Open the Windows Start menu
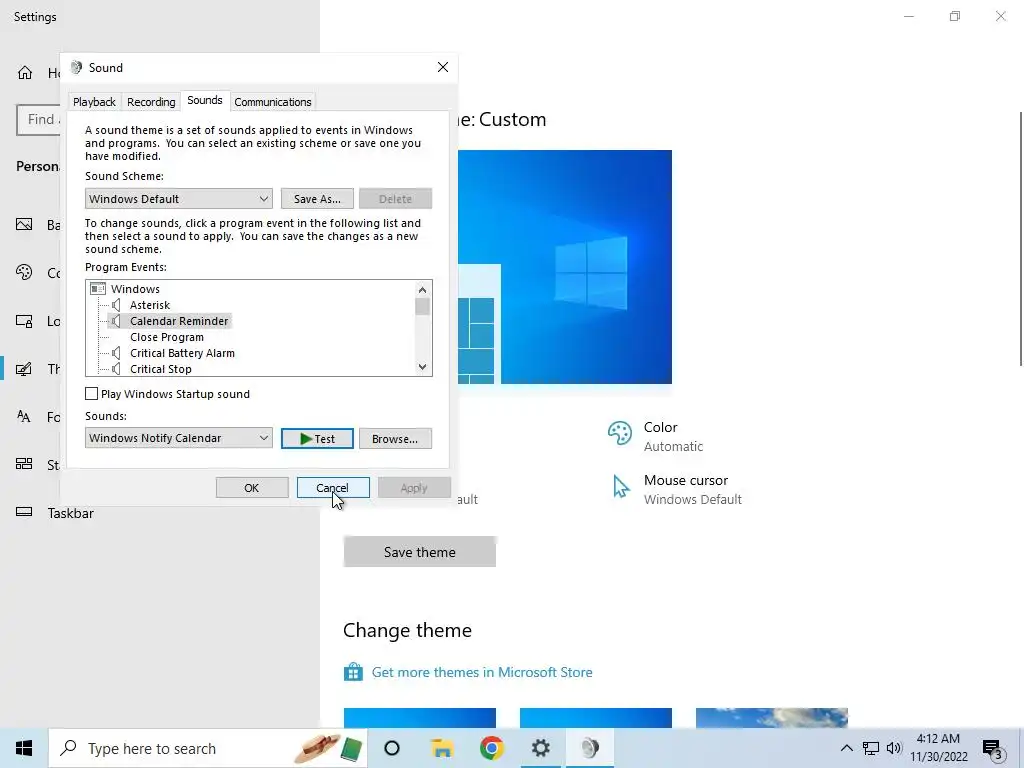Viewport: 1024px width, 768px height. [x=24, y=748]
